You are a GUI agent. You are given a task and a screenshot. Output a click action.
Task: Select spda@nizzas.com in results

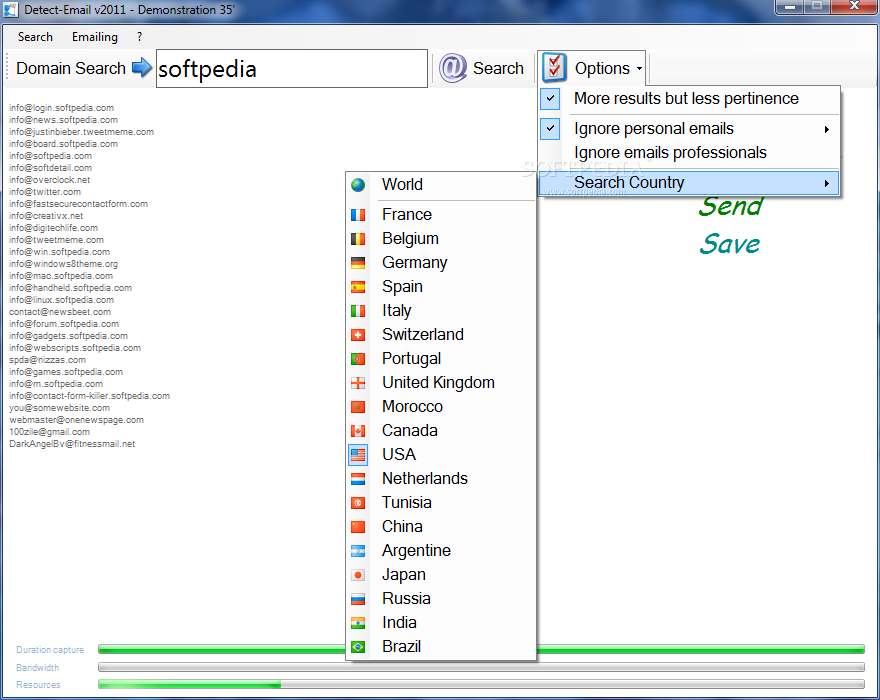tap(48, 360)
